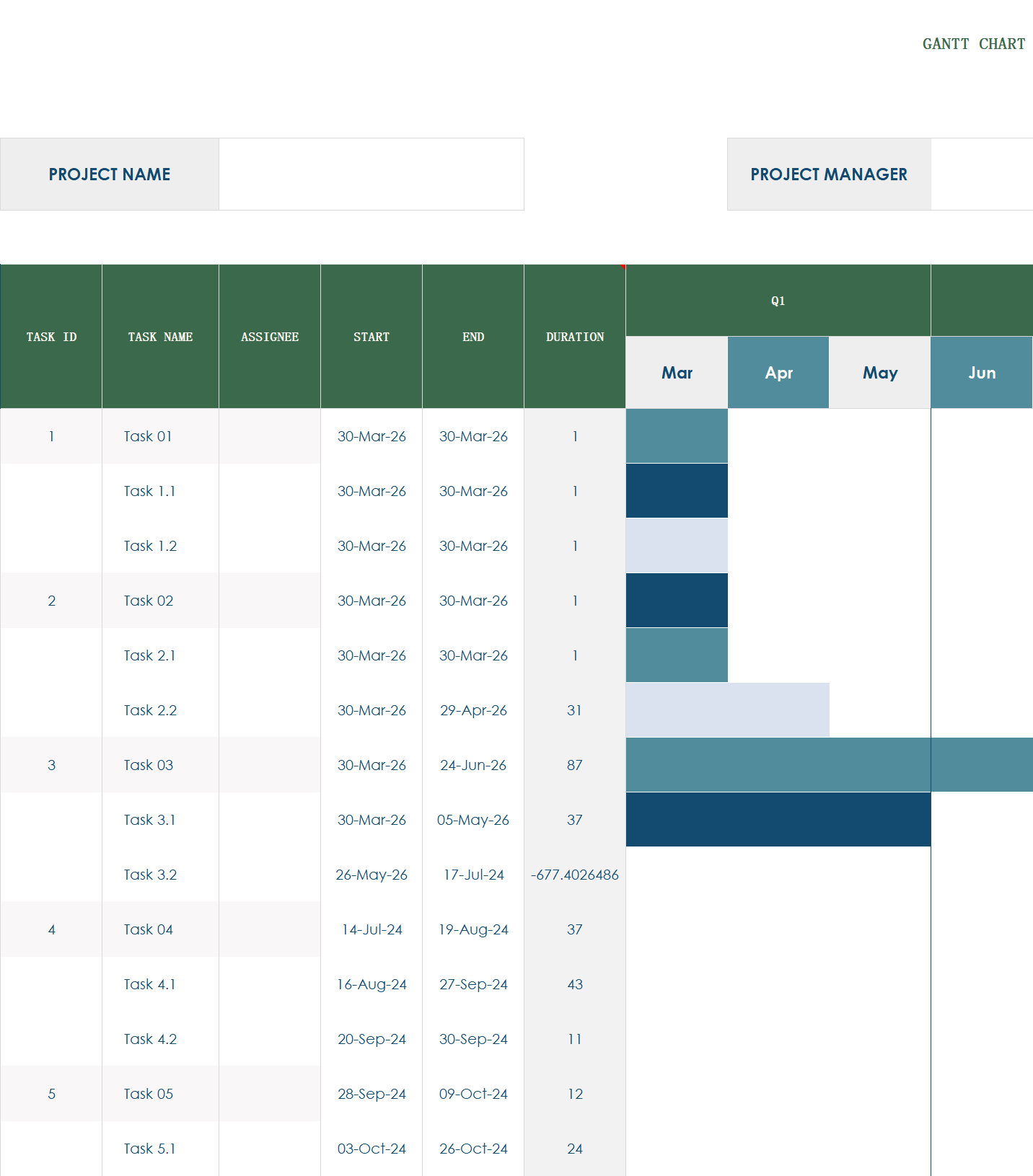The width and height of the screenshot is (1033, 1176).
Task: Click the Task 1.2 name cell
Action: tap(160, 546)
